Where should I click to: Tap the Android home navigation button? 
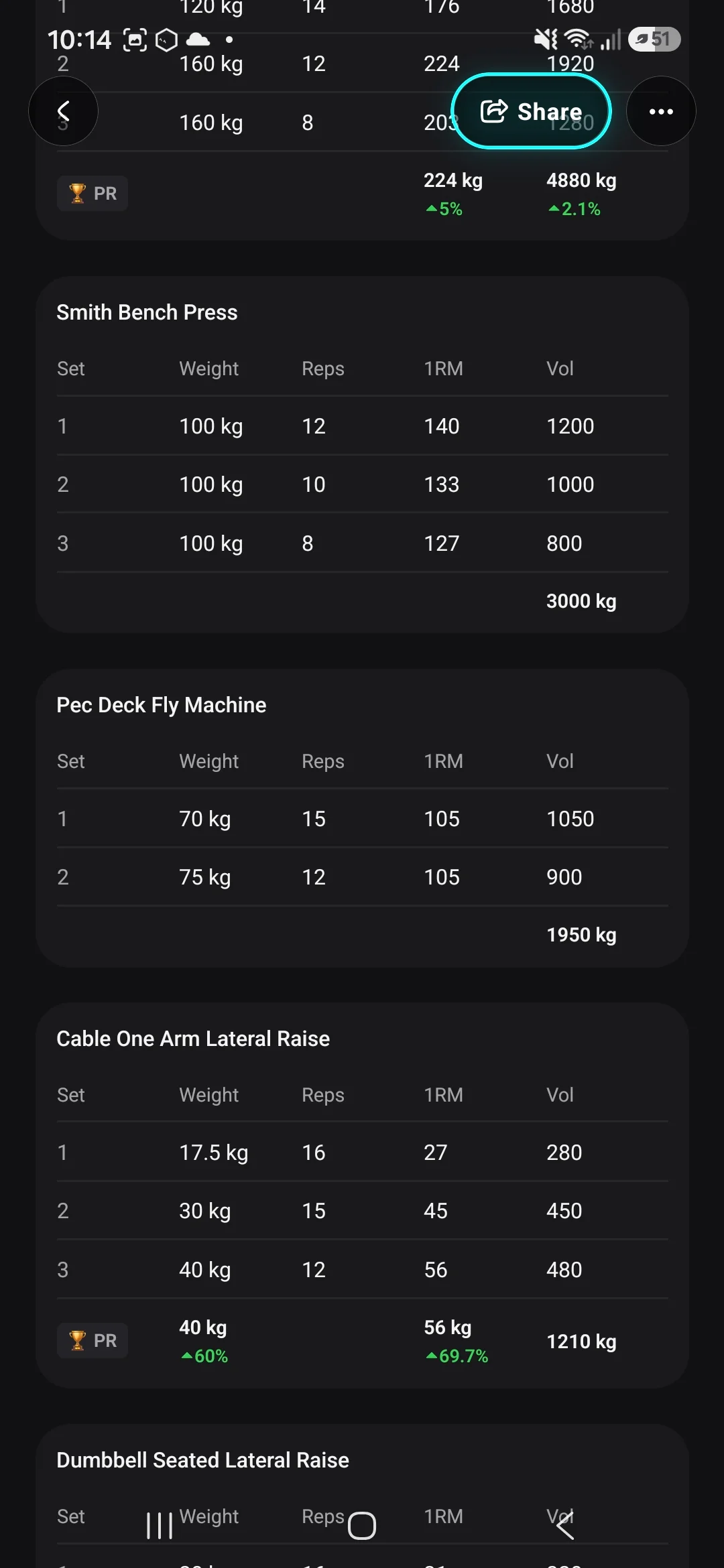(x=362, y=1526)
